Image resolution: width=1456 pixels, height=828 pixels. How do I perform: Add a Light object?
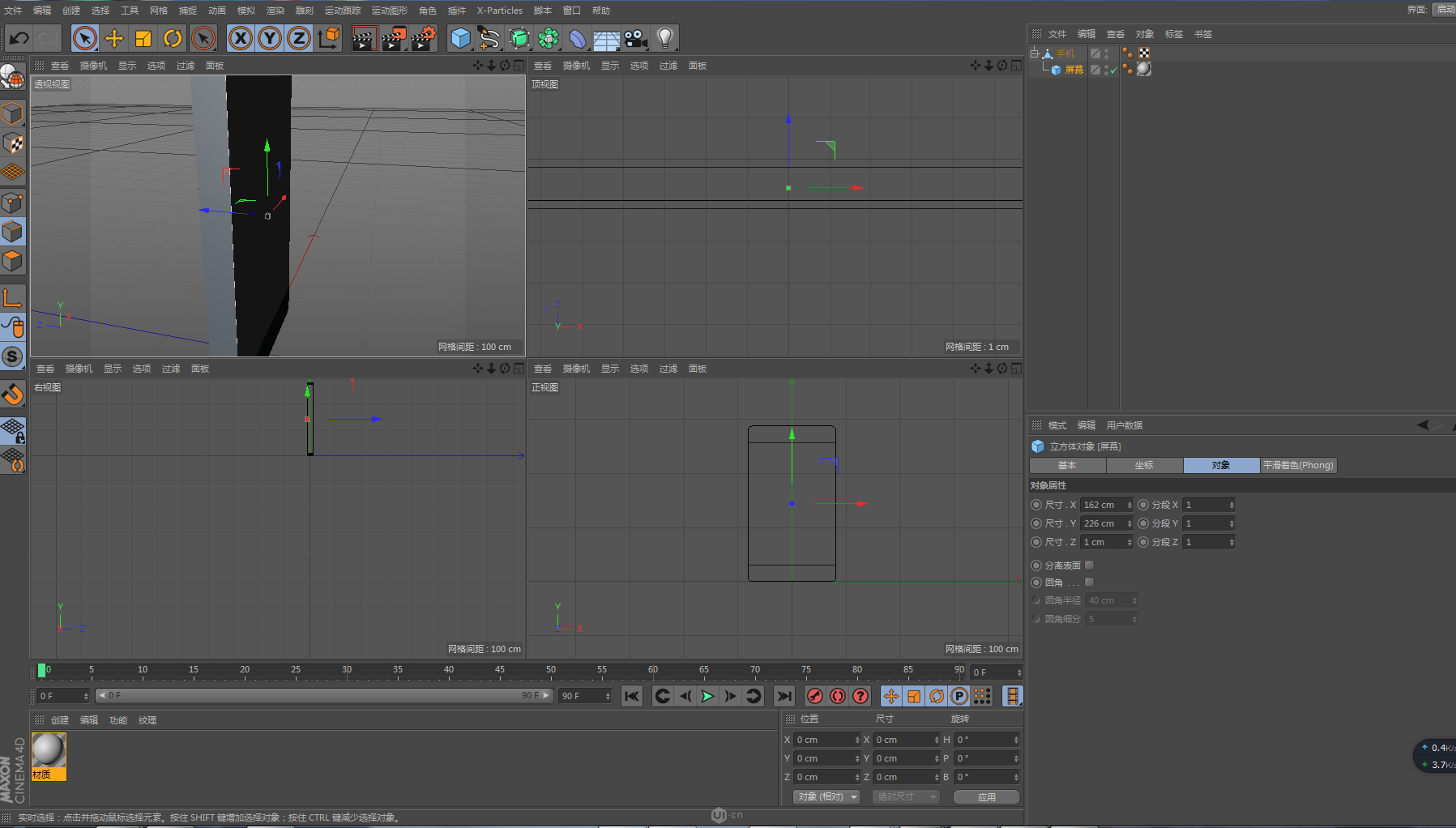[x=664, y=38]
